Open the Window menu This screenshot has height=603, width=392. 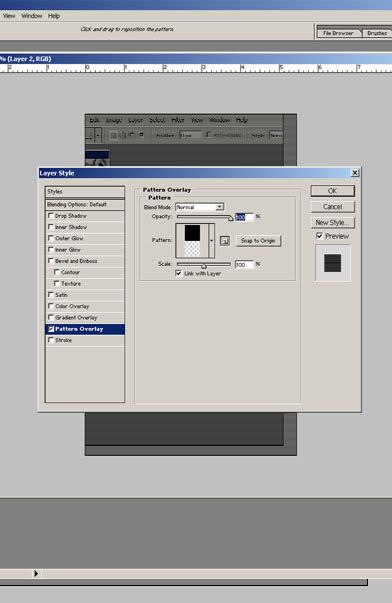pos(32,16)
